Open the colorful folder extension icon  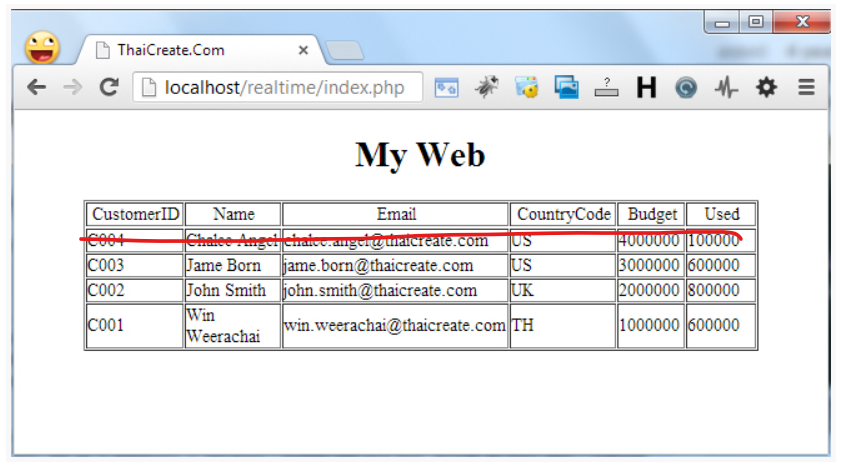click(527, 87)
